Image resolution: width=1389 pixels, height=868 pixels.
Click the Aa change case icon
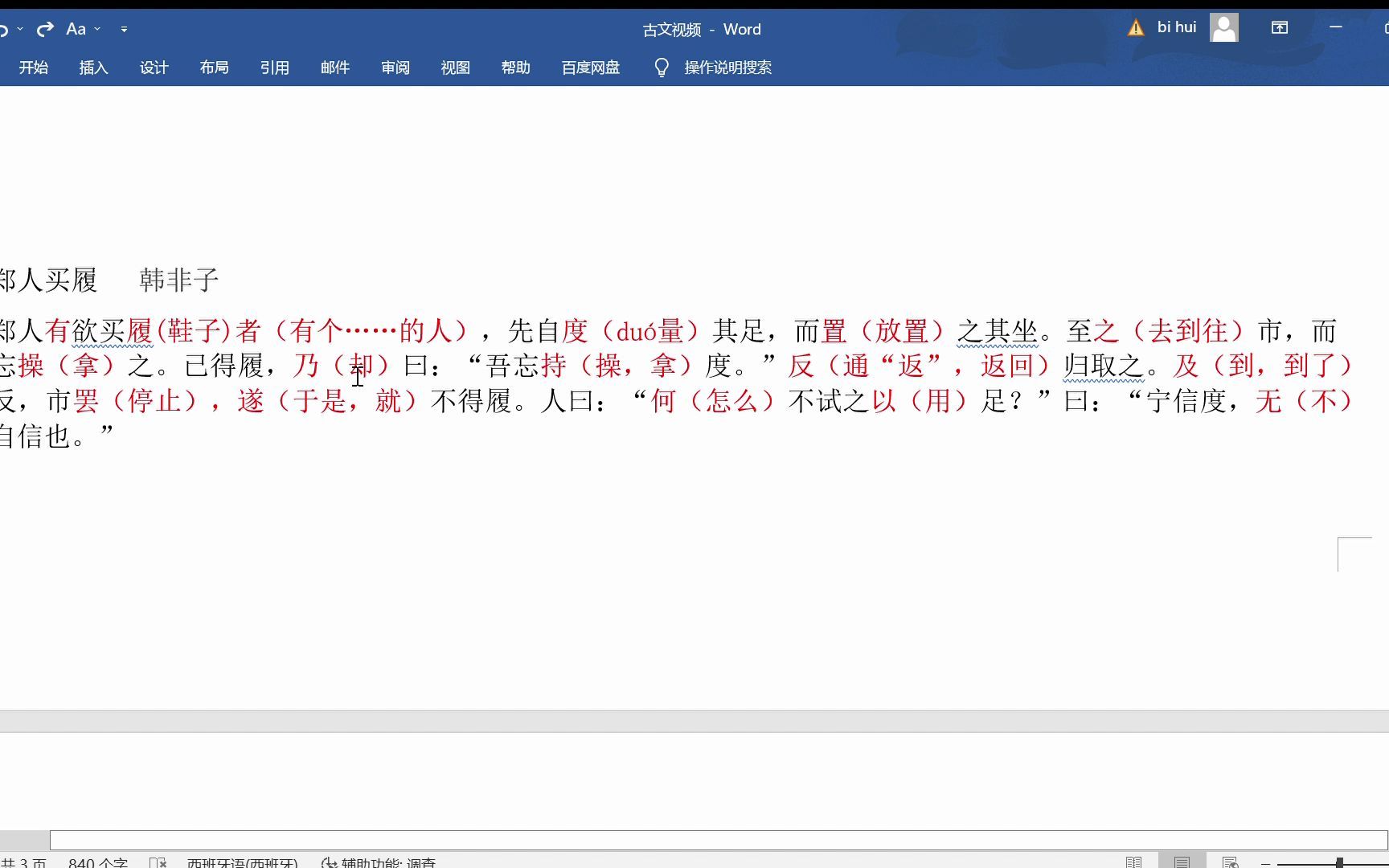(76, 29)
